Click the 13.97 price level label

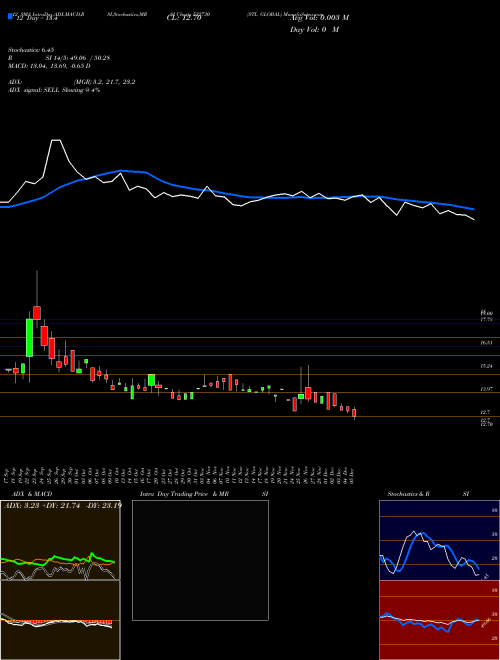click(487, 389)
